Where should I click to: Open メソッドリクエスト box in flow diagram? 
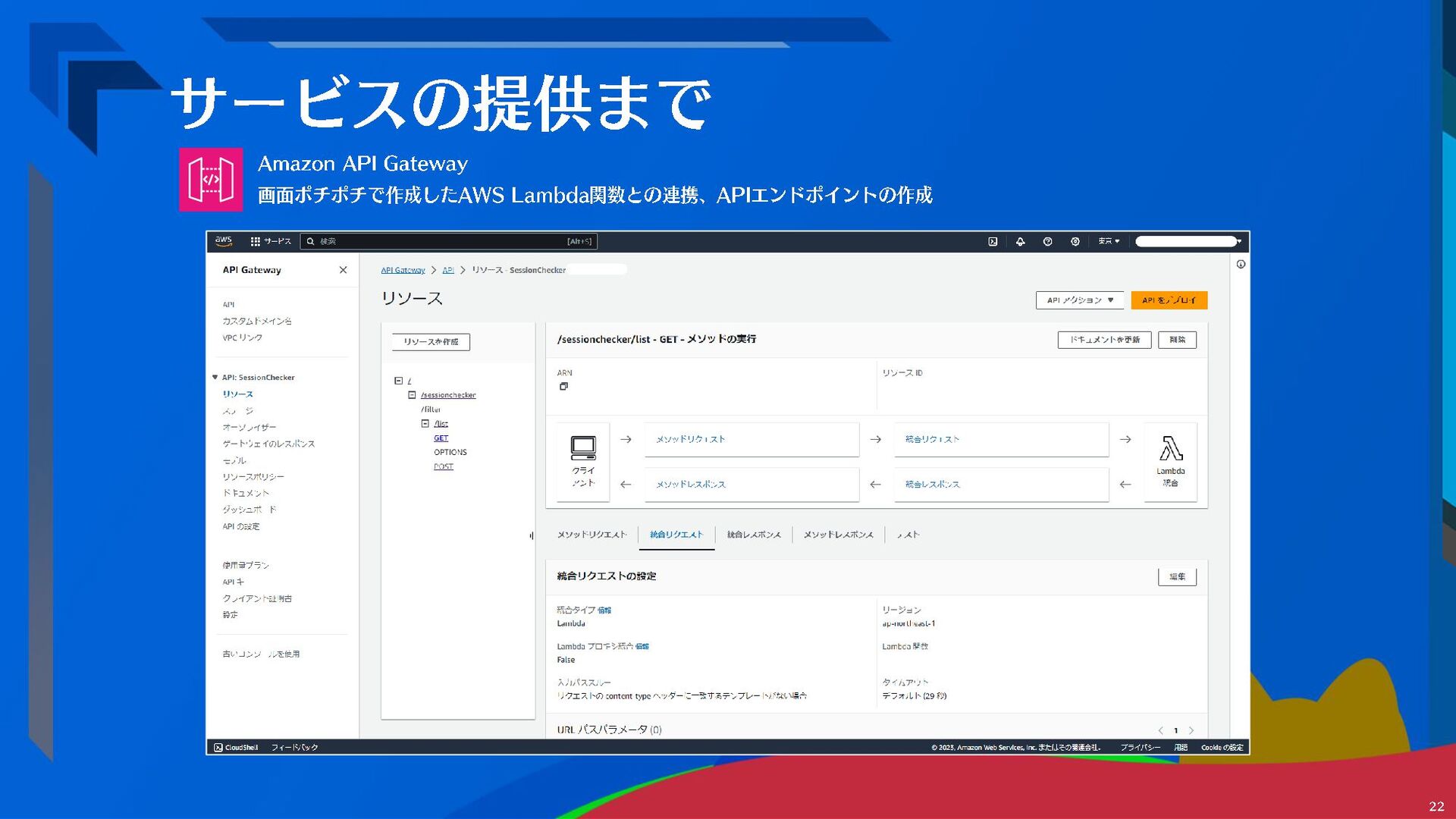click(x=752, y=440)
